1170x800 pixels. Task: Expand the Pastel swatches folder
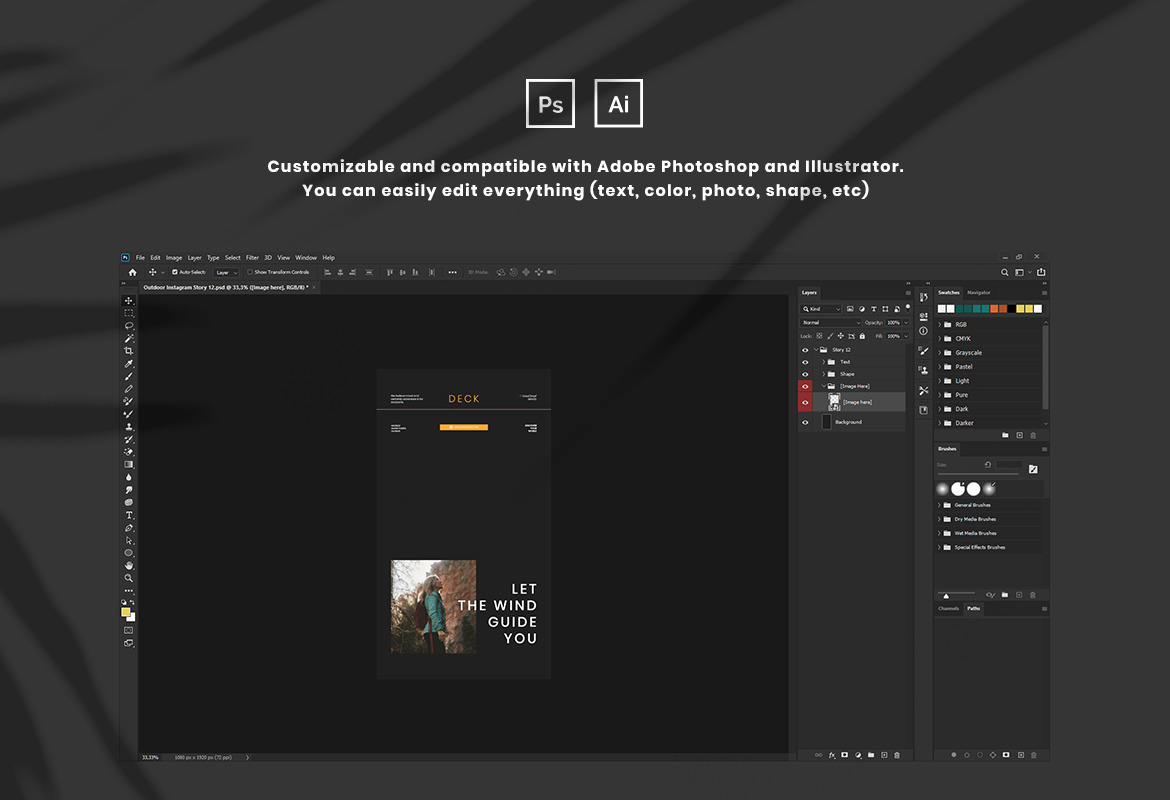(939, 367)
